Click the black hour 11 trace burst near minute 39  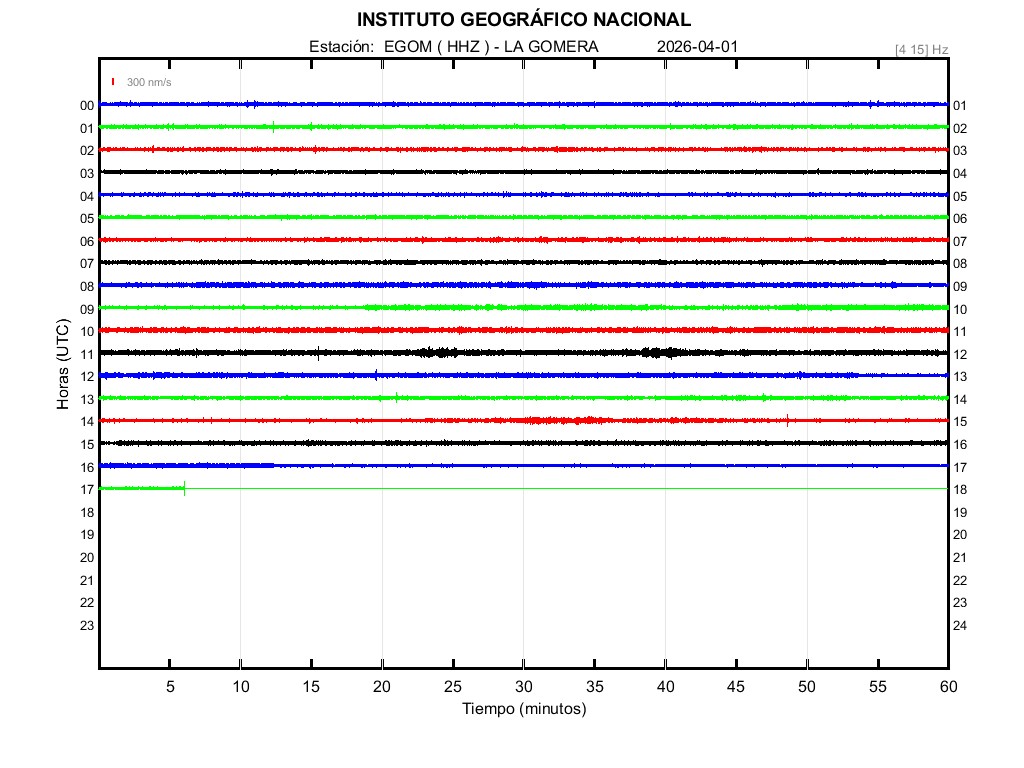(659, 352)
